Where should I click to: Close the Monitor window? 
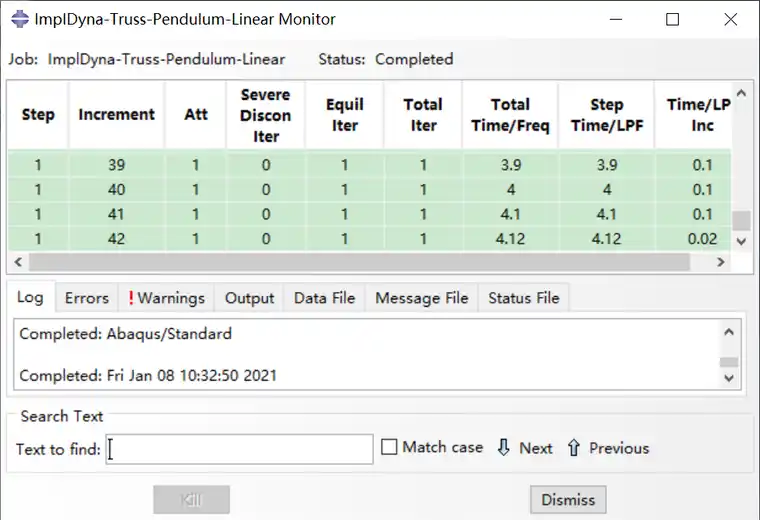730,19
